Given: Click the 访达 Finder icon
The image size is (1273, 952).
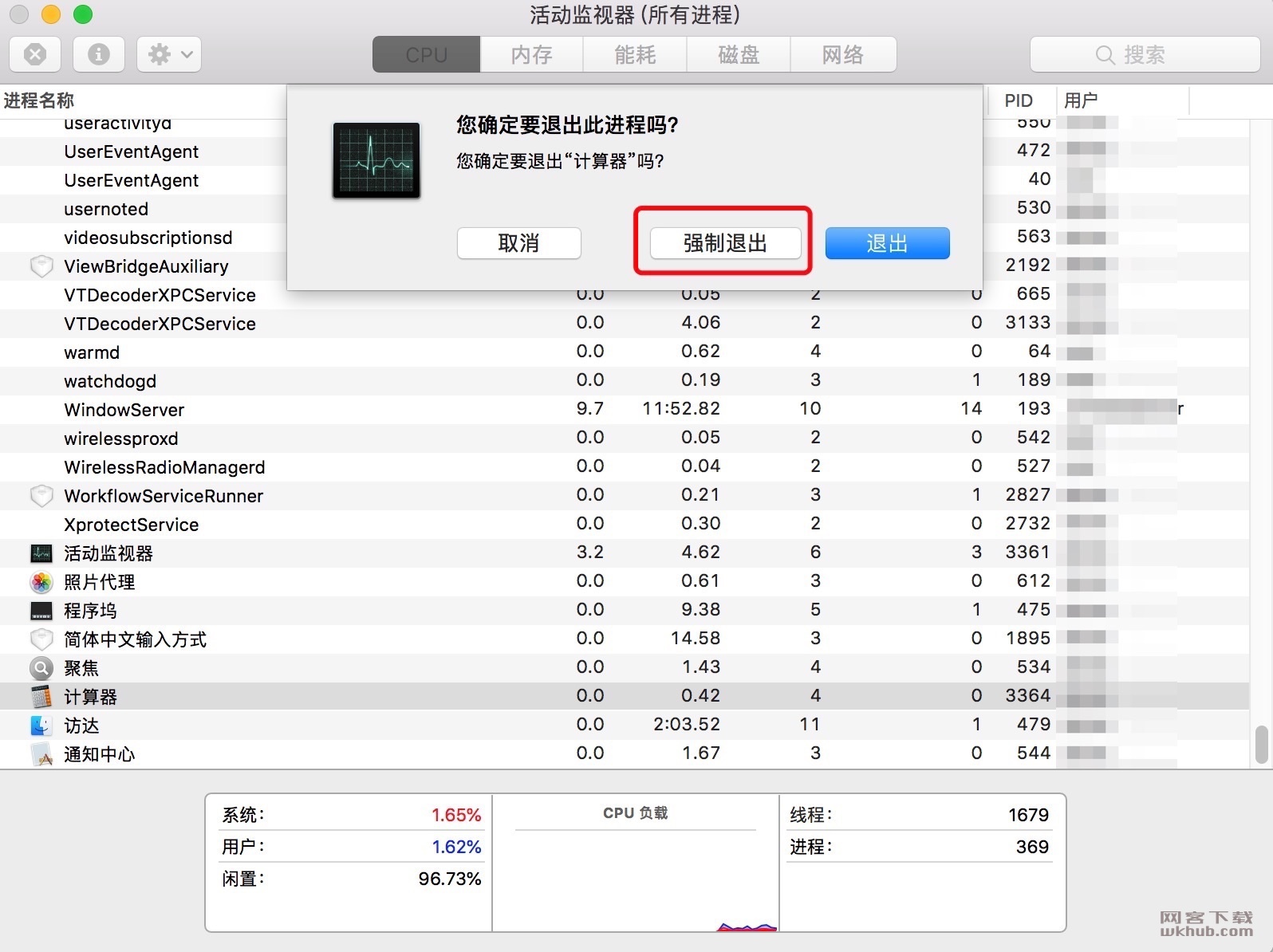Looking at the screenshot, I should point(41,726).
